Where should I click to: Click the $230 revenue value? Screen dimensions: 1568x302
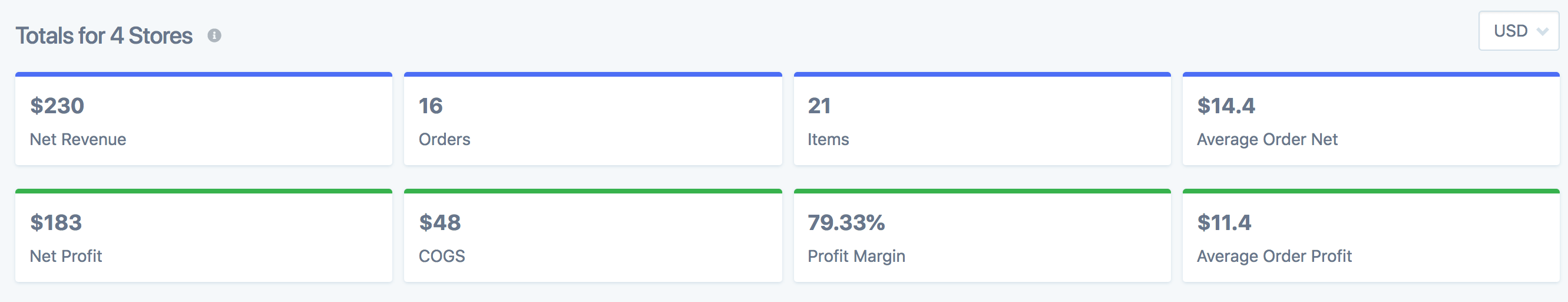pyautogui.click(x=57, y=106)
